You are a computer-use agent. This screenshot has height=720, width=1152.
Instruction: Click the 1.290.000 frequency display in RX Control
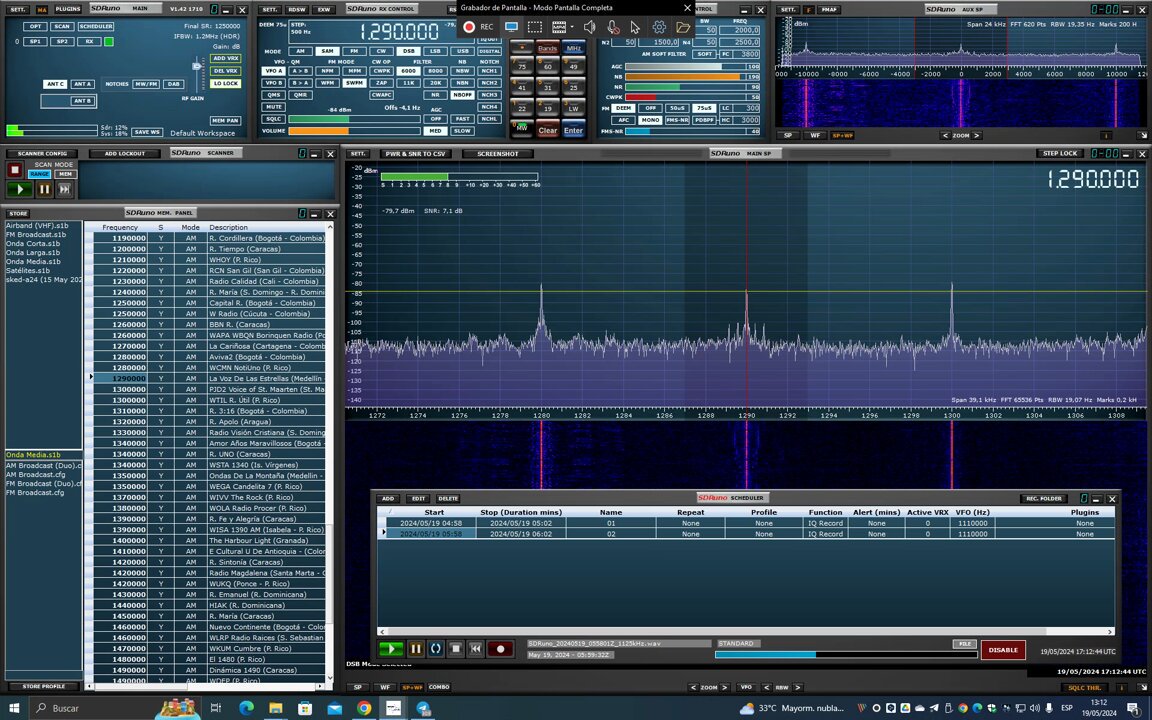tap(399, 32)
